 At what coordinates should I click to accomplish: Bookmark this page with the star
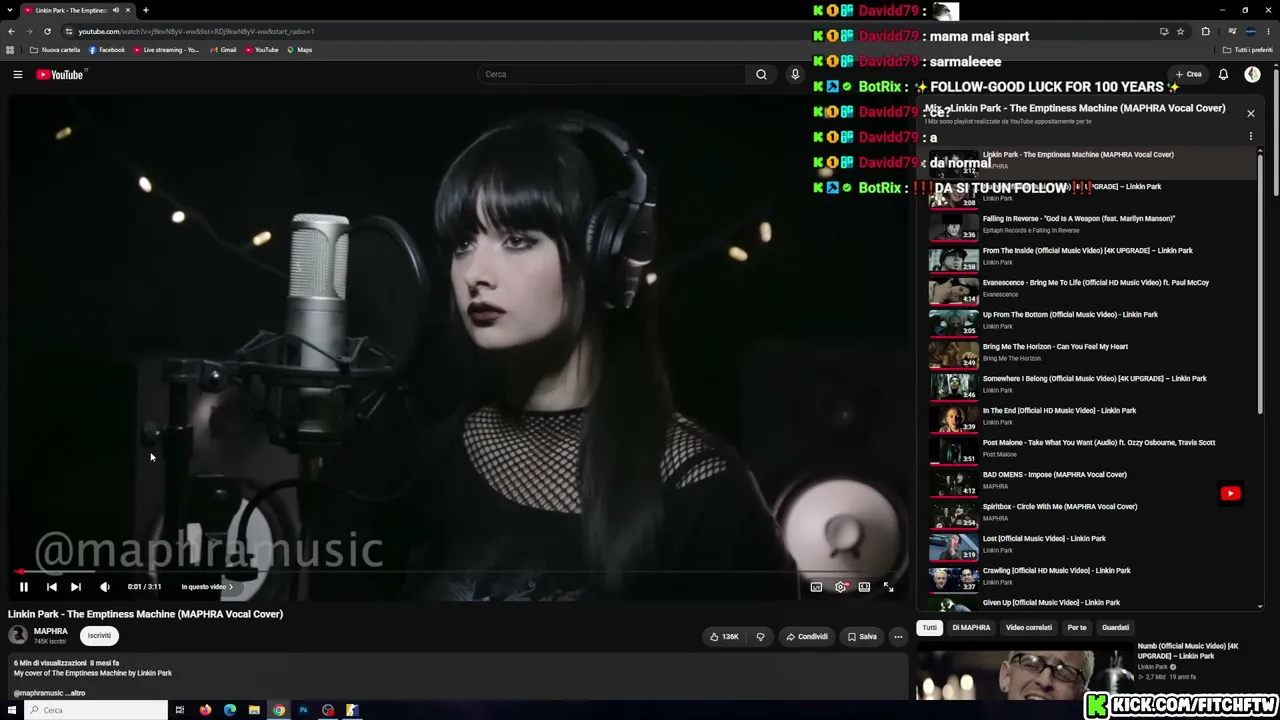[1180, 31]
